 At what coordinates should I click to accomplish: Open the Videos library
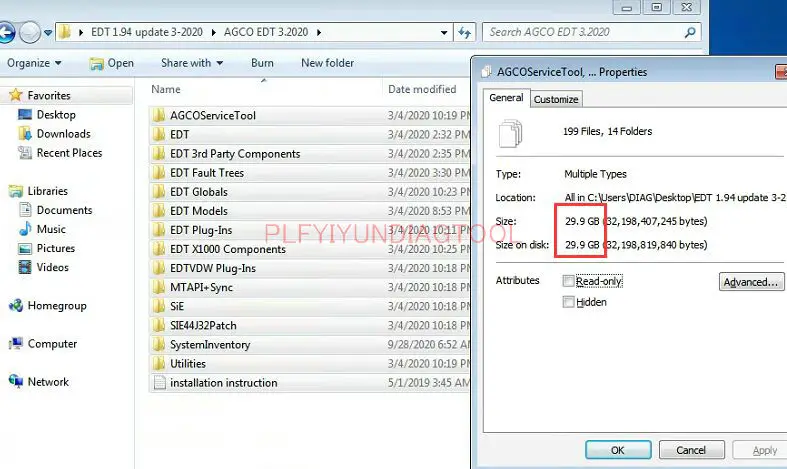52,267
